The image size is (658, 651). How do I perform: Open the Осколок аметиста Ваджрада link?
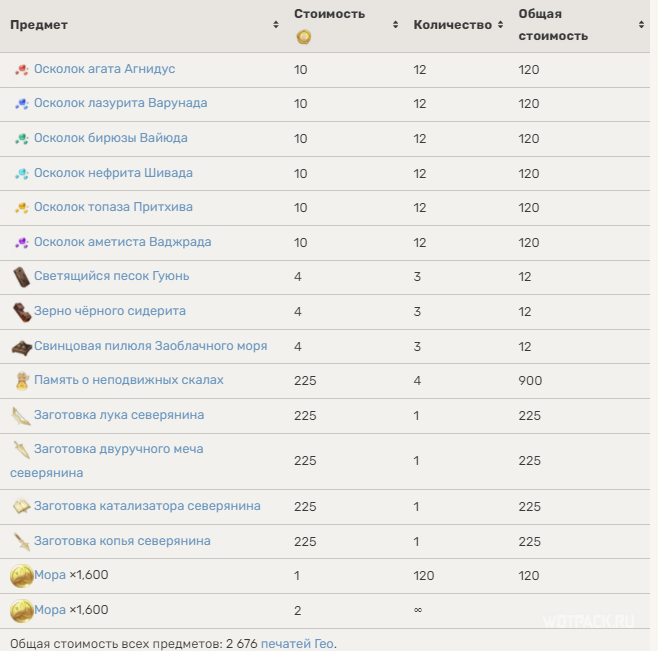point(123,242)
